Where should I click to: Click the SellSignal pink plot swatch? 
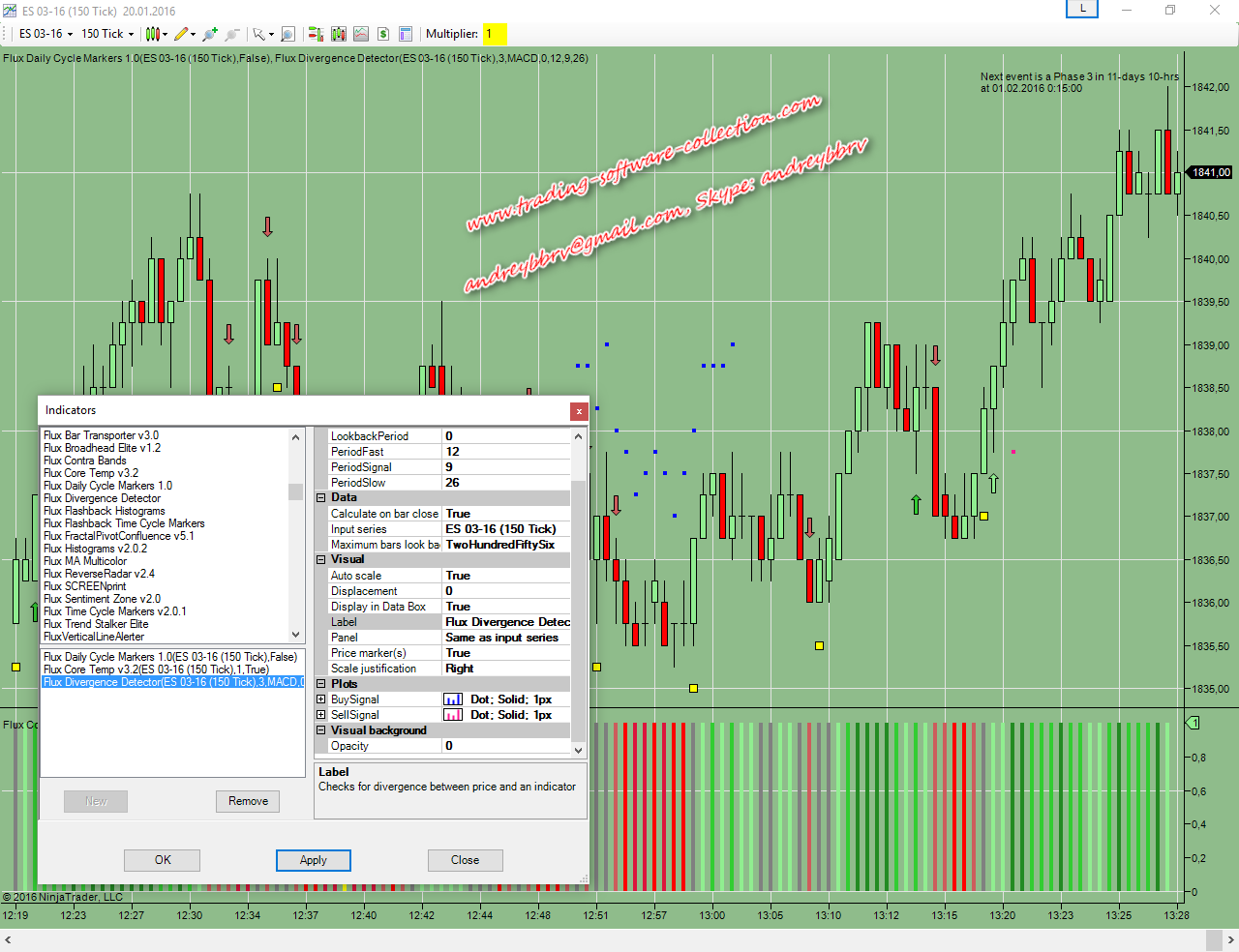[452, 715]
